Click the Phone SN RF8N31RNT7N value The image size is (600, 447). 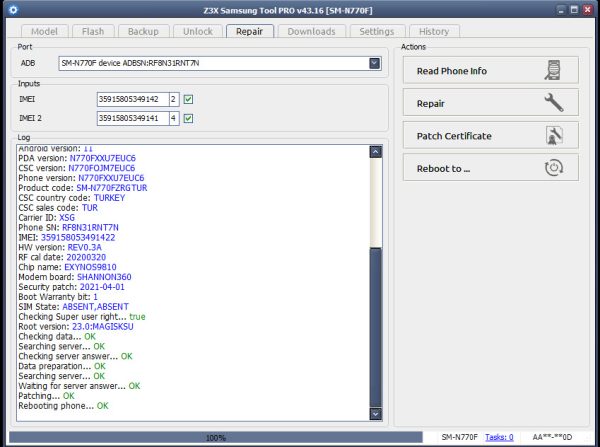(x=90, y=228)
